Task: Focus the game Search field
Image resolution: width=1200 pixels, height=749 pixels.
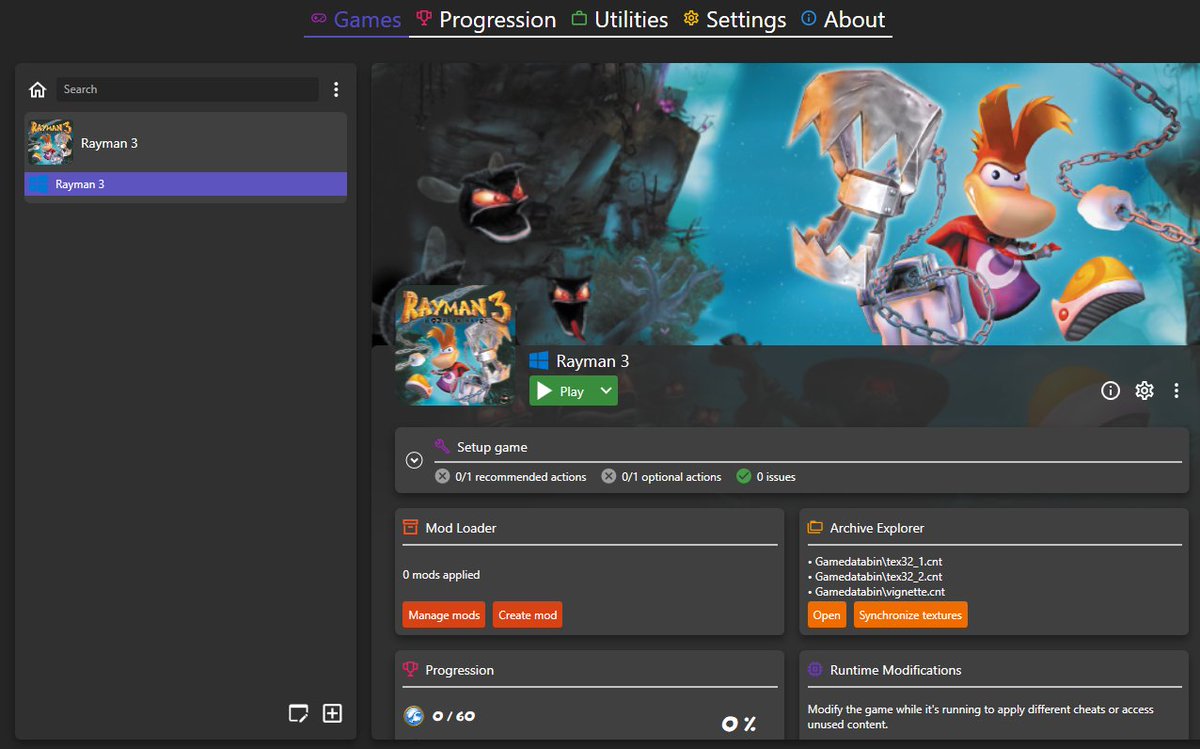Action: coord(187,89)
